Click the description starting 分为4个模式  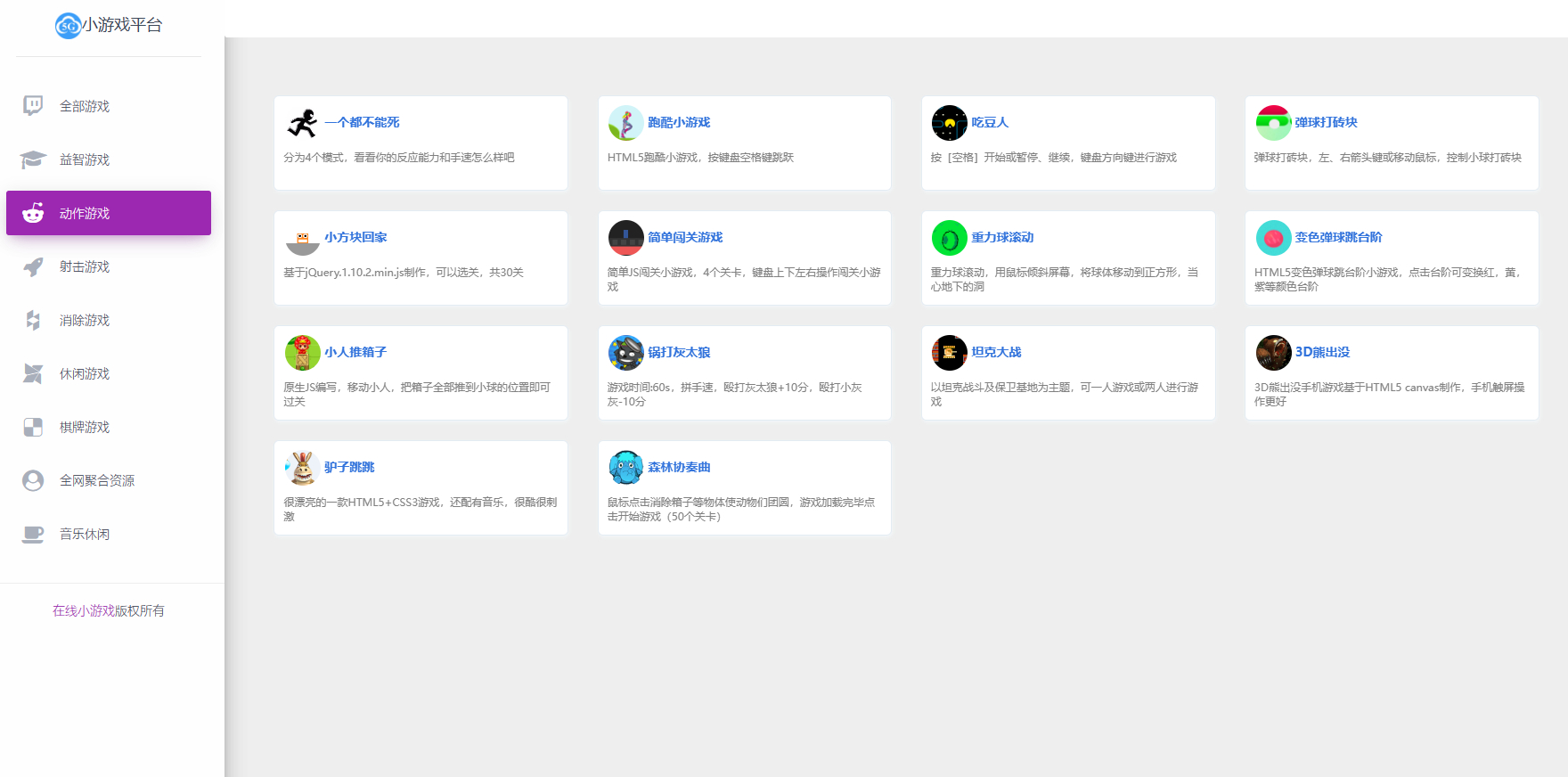point(399,158)
